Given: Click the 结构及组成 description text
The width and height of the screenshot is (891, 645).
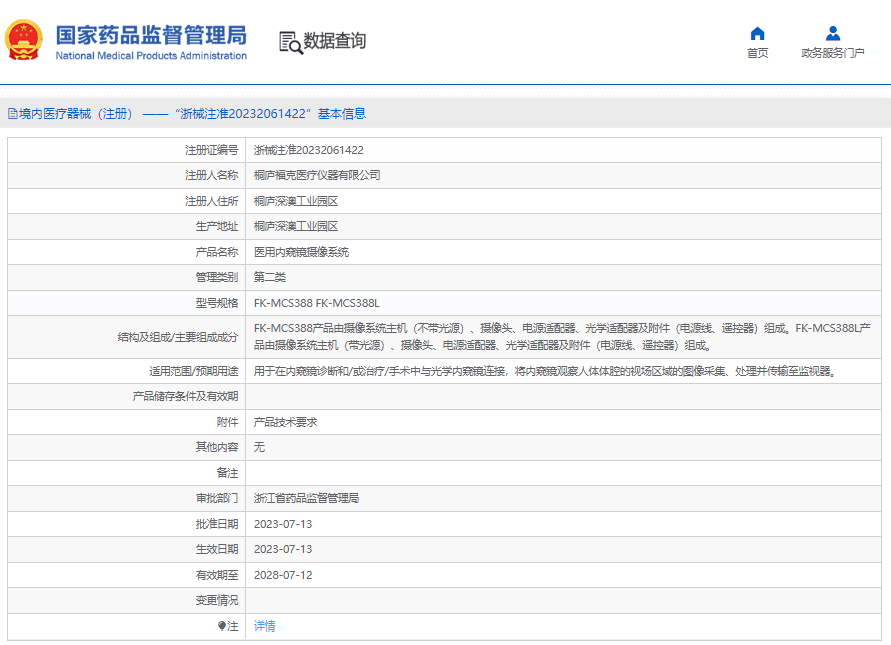Looking at the screenshot, I should (x=562, y=336).
